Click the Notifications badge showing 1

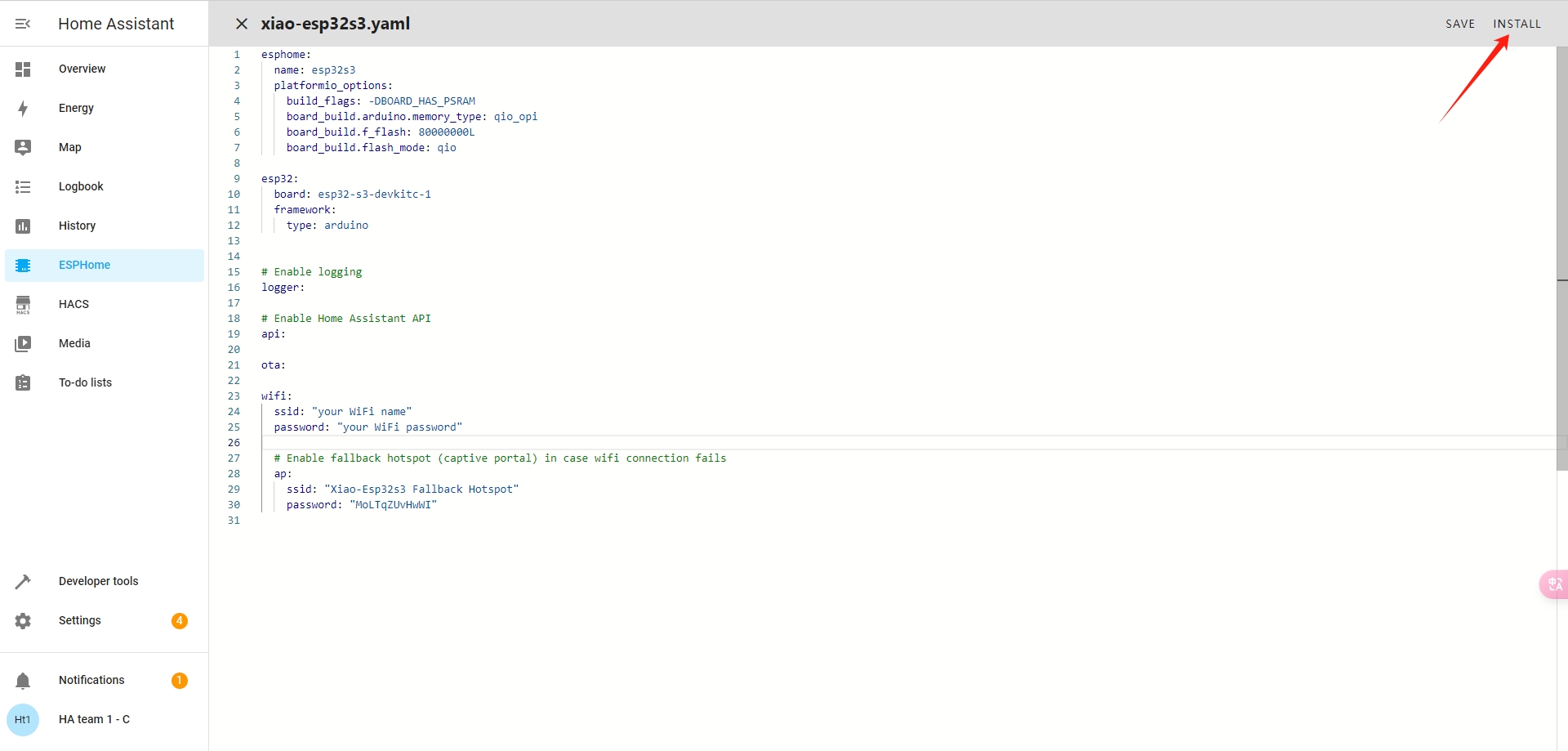point(180,681)
